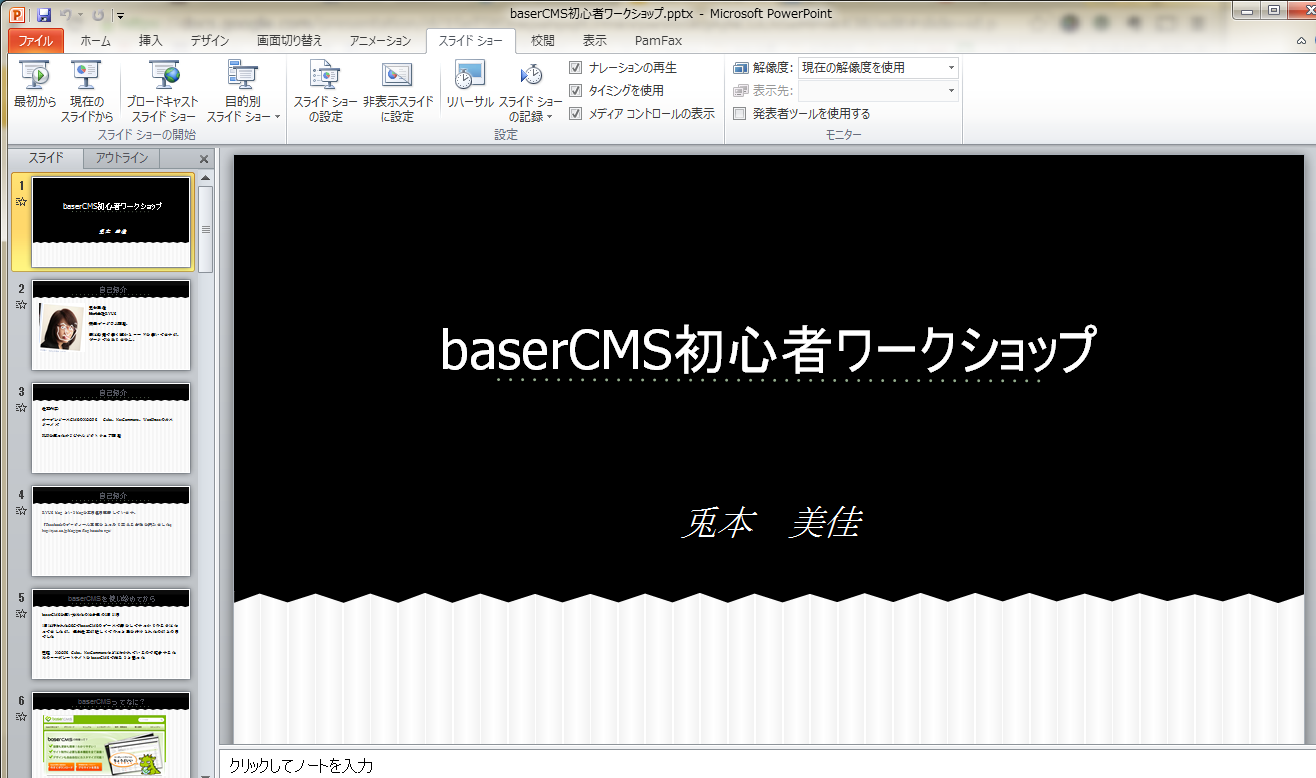Play animations star under slide 5
The width and height of the screenshot is (1316, 778).
[21, 614]
